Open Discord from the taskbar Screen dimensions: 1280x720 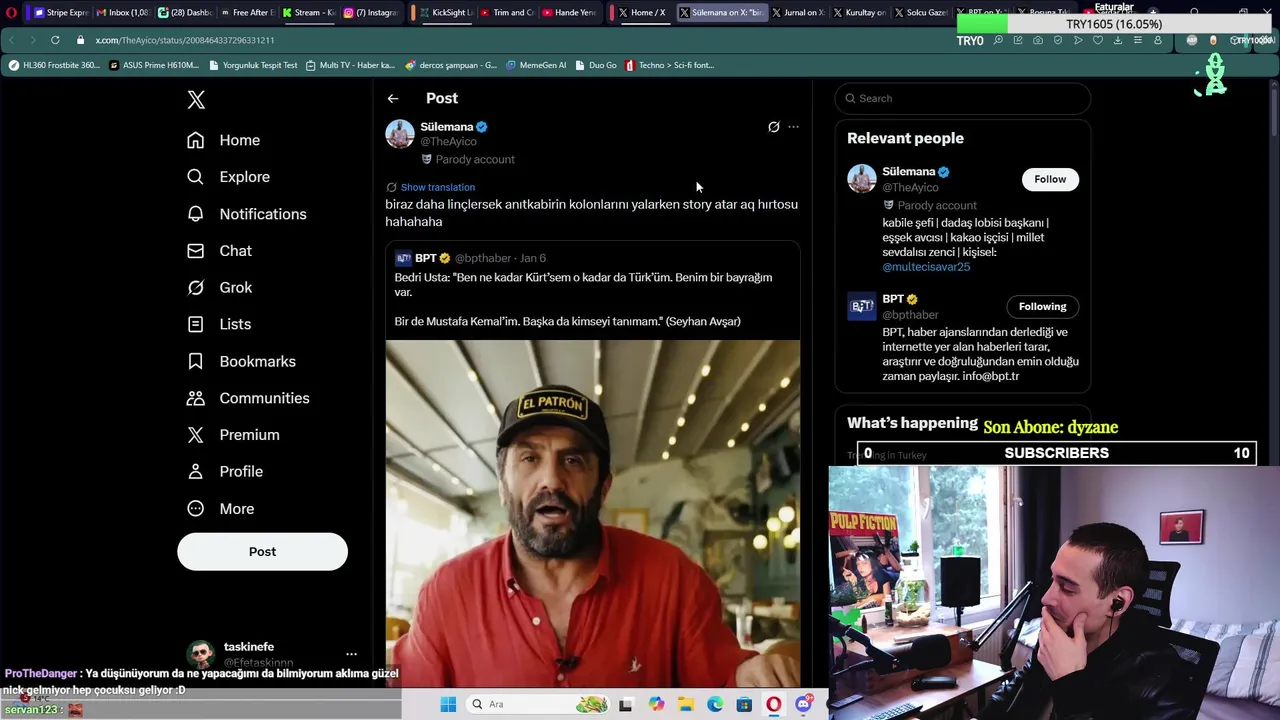coord(804,704)
